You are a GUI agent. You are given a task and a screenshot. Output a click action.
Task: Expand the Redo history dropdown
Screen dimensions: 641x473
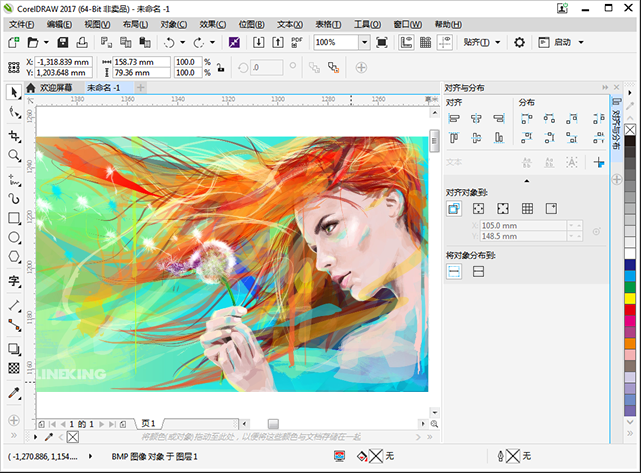213,42
